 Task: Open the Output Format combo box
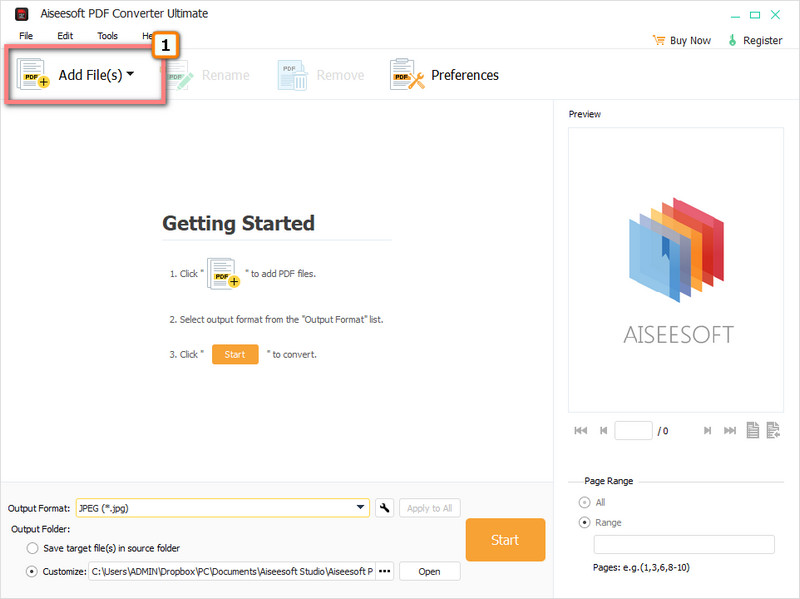pos(222,508)
